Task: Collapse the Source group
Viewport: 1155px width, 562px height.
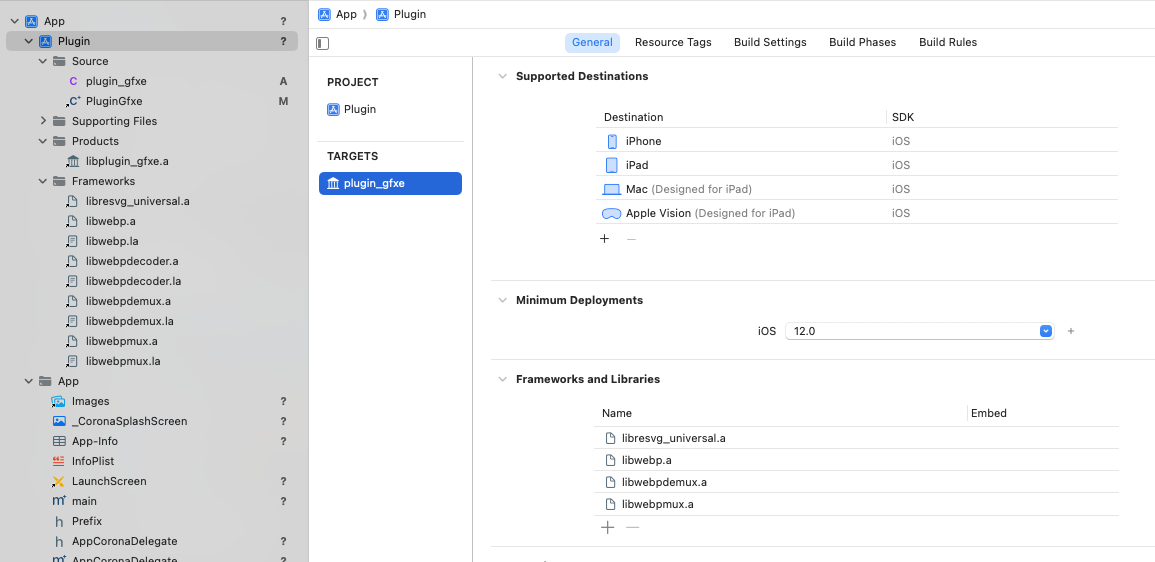Action: click(x=43, y=61)
